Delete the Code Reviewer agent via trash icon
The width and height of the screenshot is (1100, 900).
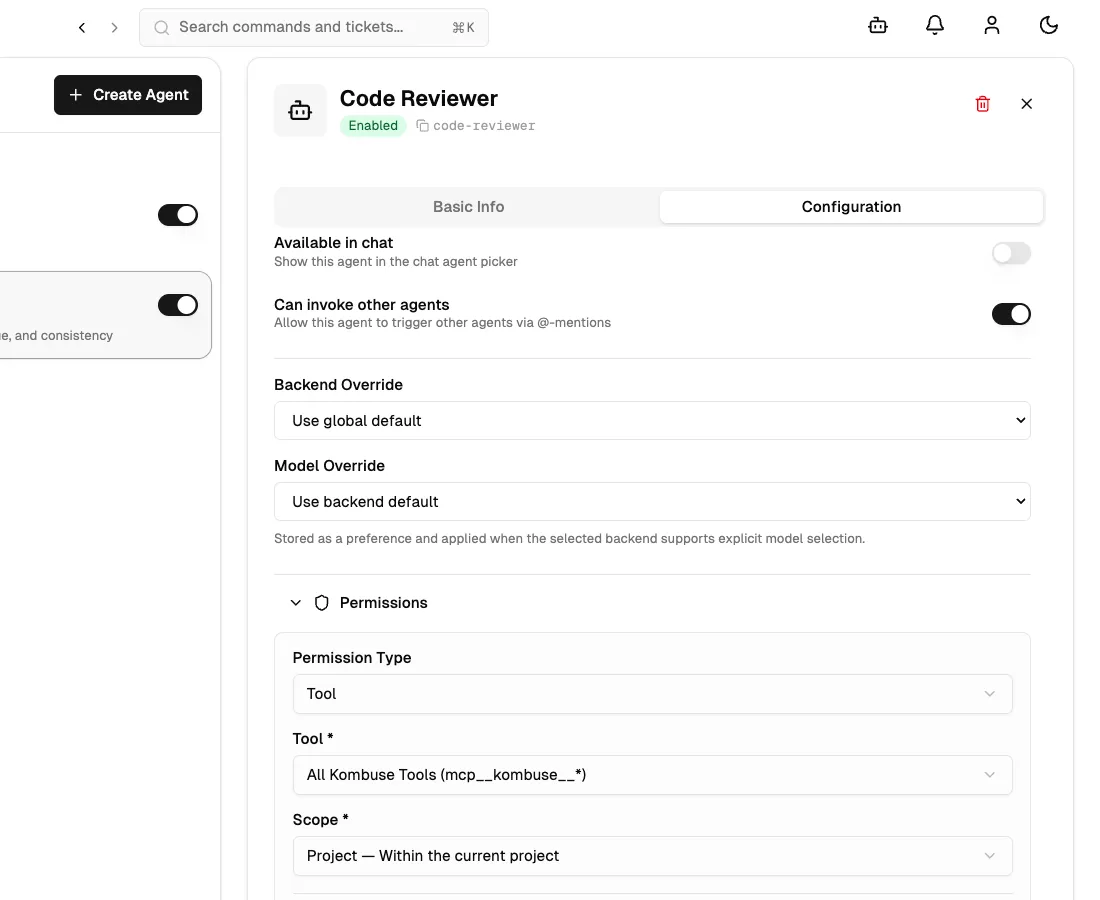pyautogui.click(x=982, y=103)
